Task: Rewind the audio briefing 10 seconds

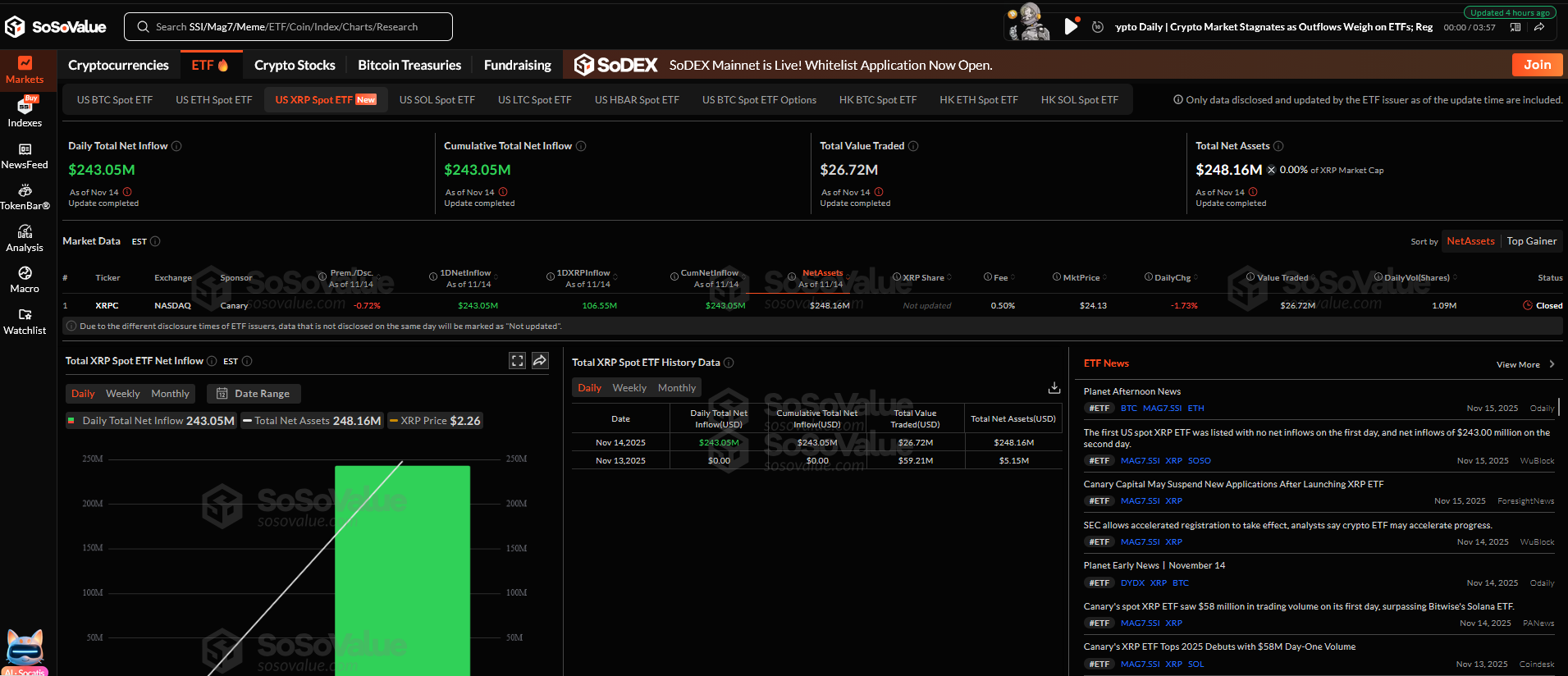Action: tap(1098, 26)
